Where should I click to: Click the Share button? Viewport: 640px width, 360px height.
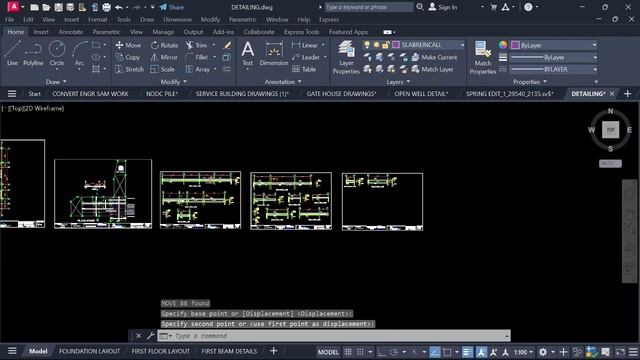(172, 7)
